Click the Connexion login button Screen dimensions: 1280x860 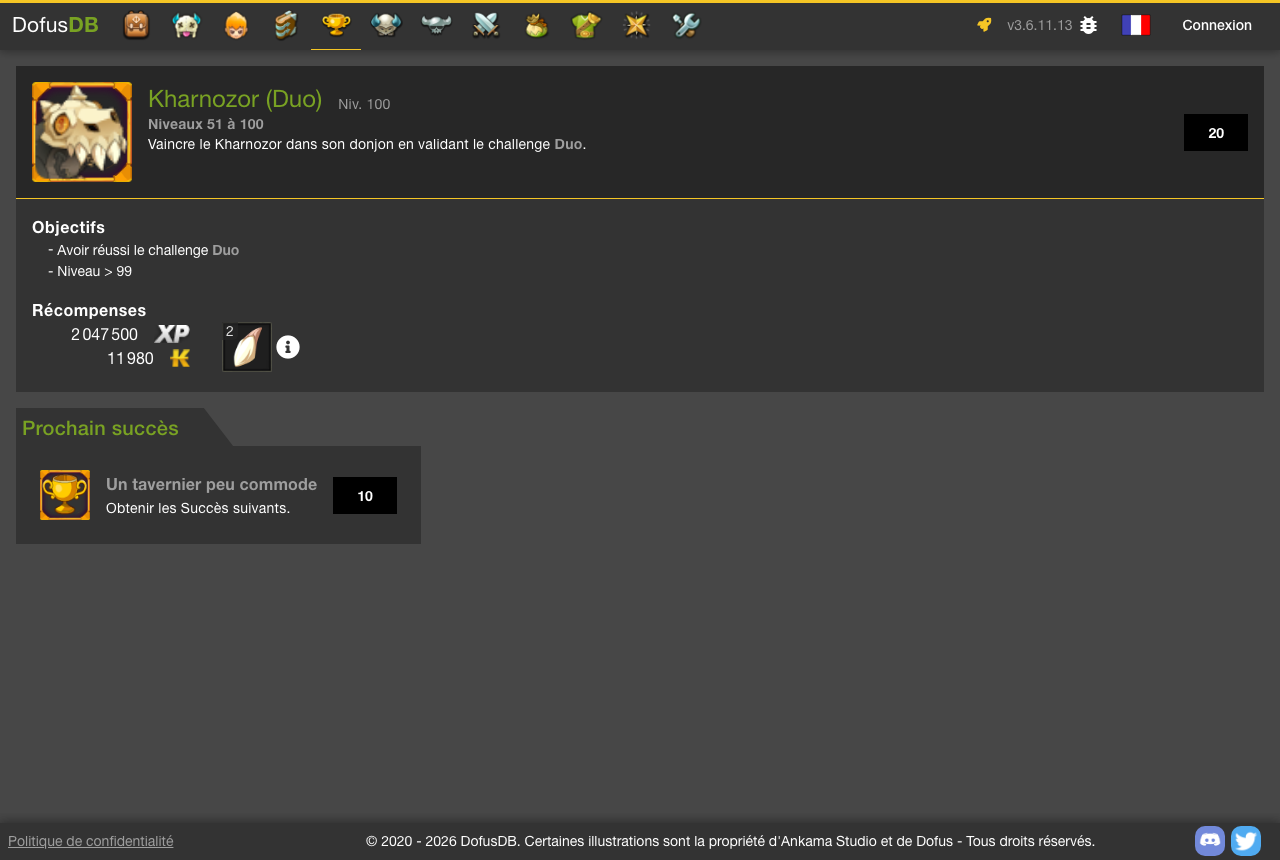[1217, 25]
